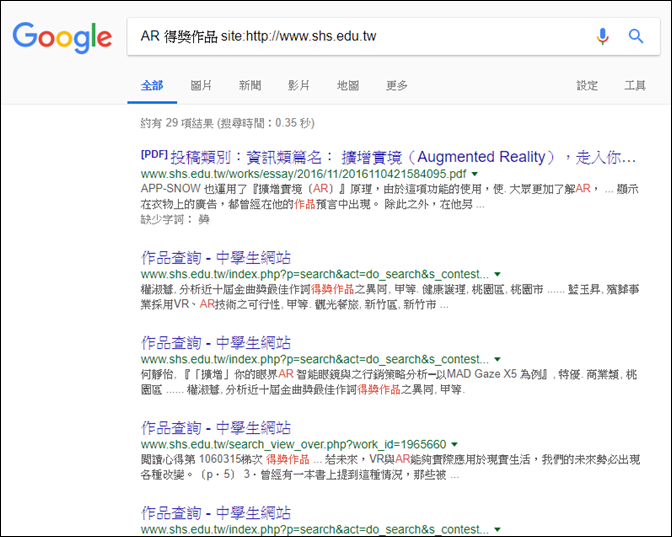
Task: Start voice search with microphone icon
Action: click(603, 36)
